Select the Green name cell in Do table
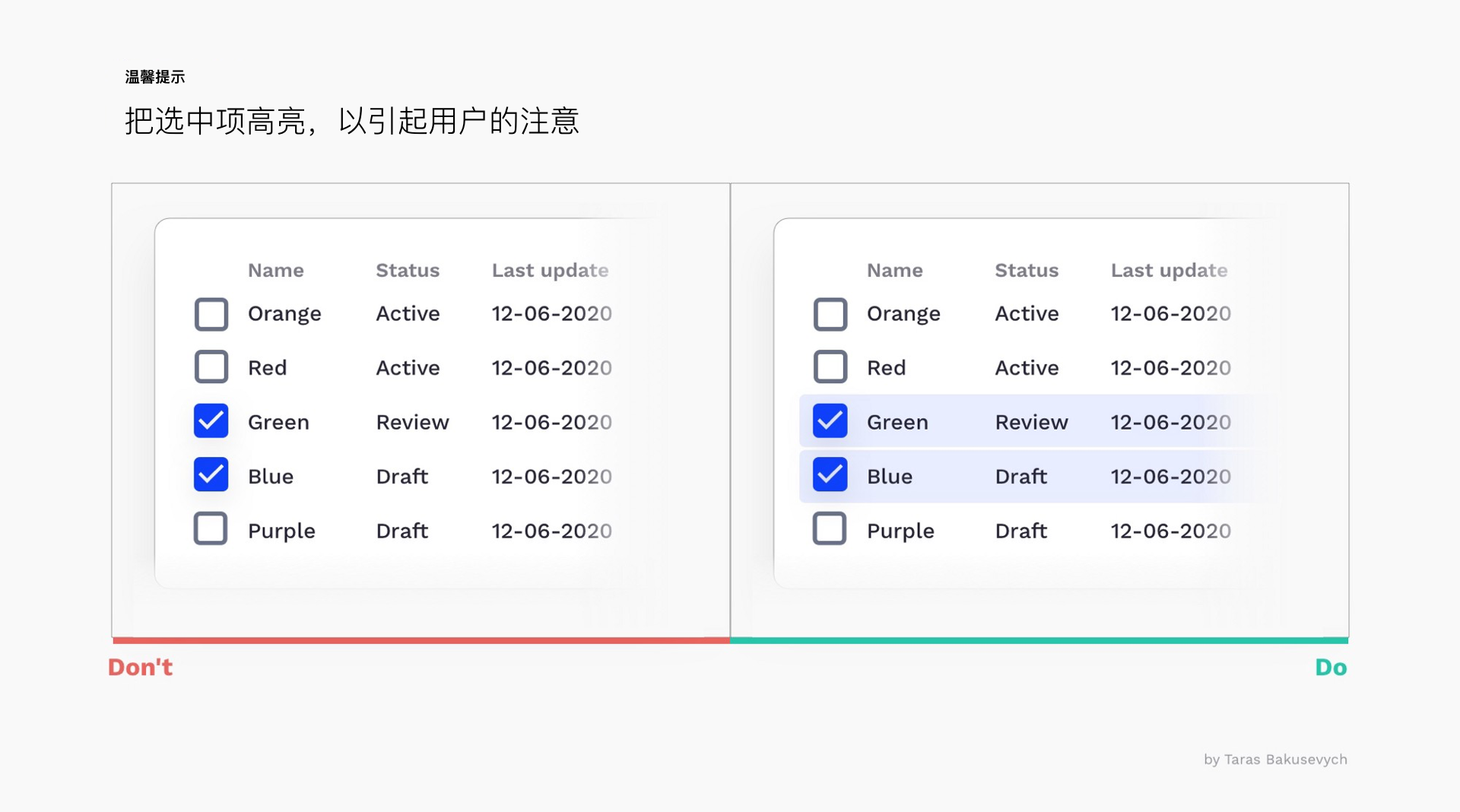Viewport: 1460px width, 812px height. click(897, 422)
